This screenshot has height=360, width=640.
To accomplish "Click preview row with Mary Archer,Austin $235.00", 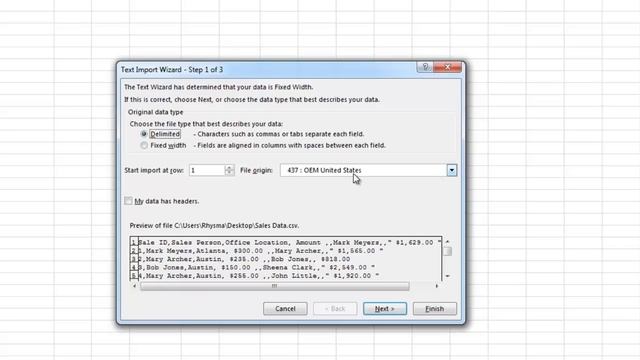I will 286,259.
